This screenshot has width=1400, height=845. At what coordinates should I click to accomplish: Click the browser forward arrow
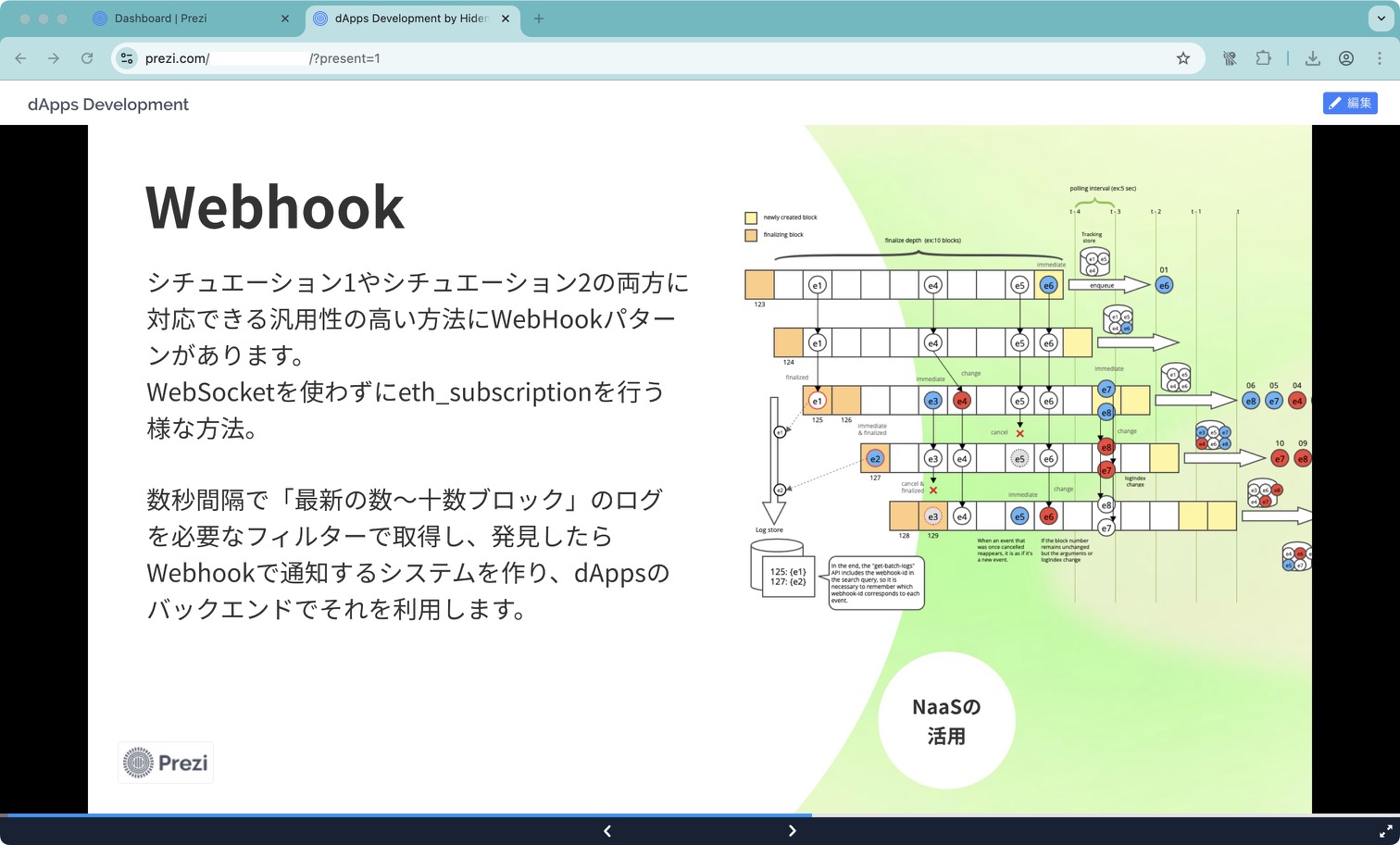tap(54, 57)
